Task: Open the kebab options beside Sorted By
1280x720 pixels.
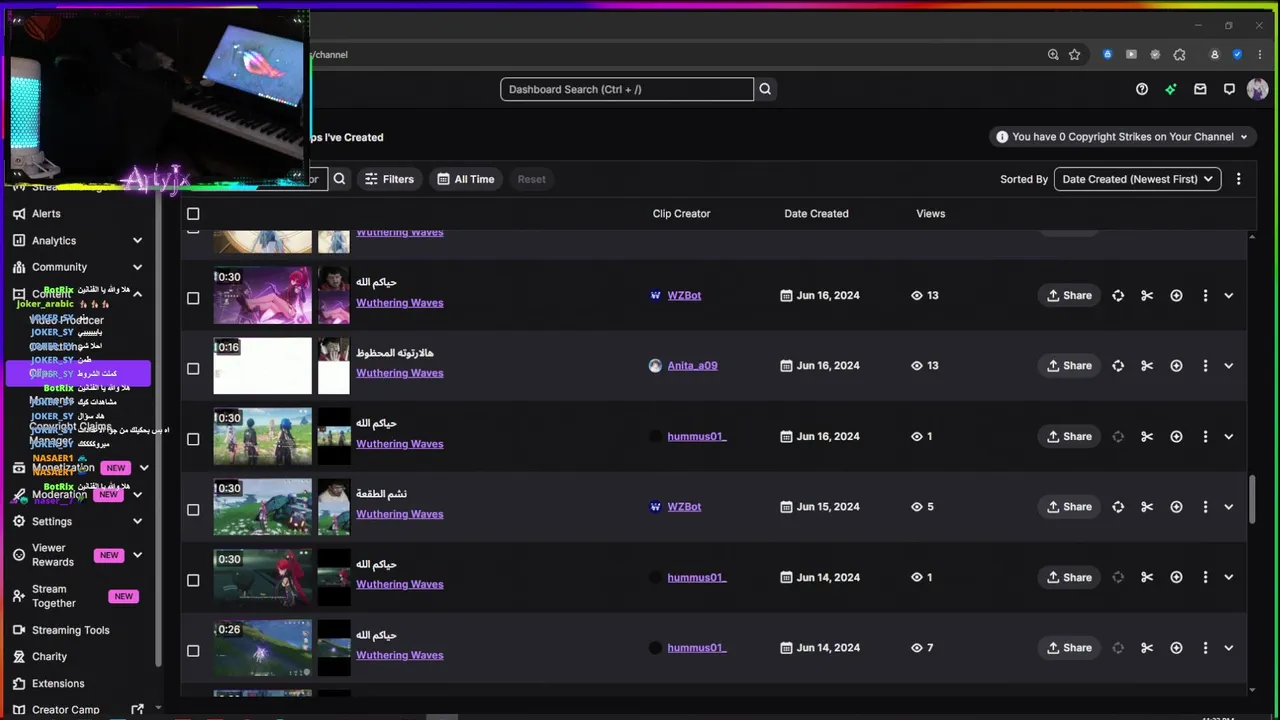Action: (1238, 179)
